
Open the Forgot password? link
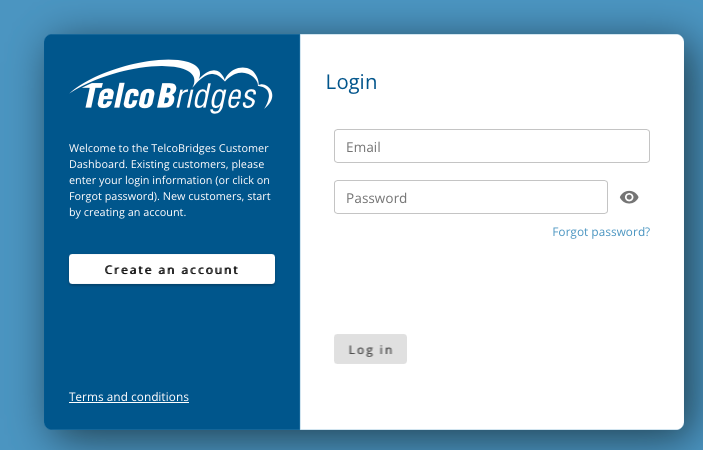pyautogui.click(x=601, y=232)
